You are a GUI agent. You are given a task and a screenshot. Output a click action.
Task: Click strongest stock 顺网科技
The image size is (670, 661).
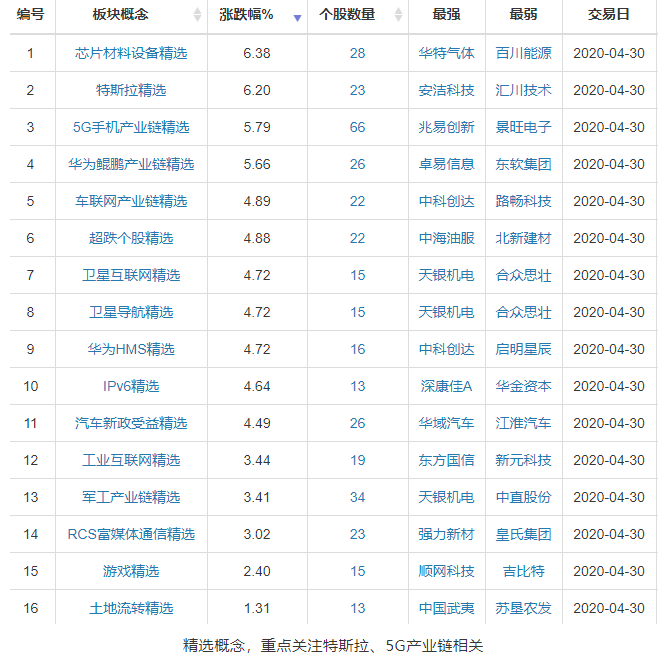point(447,571)
